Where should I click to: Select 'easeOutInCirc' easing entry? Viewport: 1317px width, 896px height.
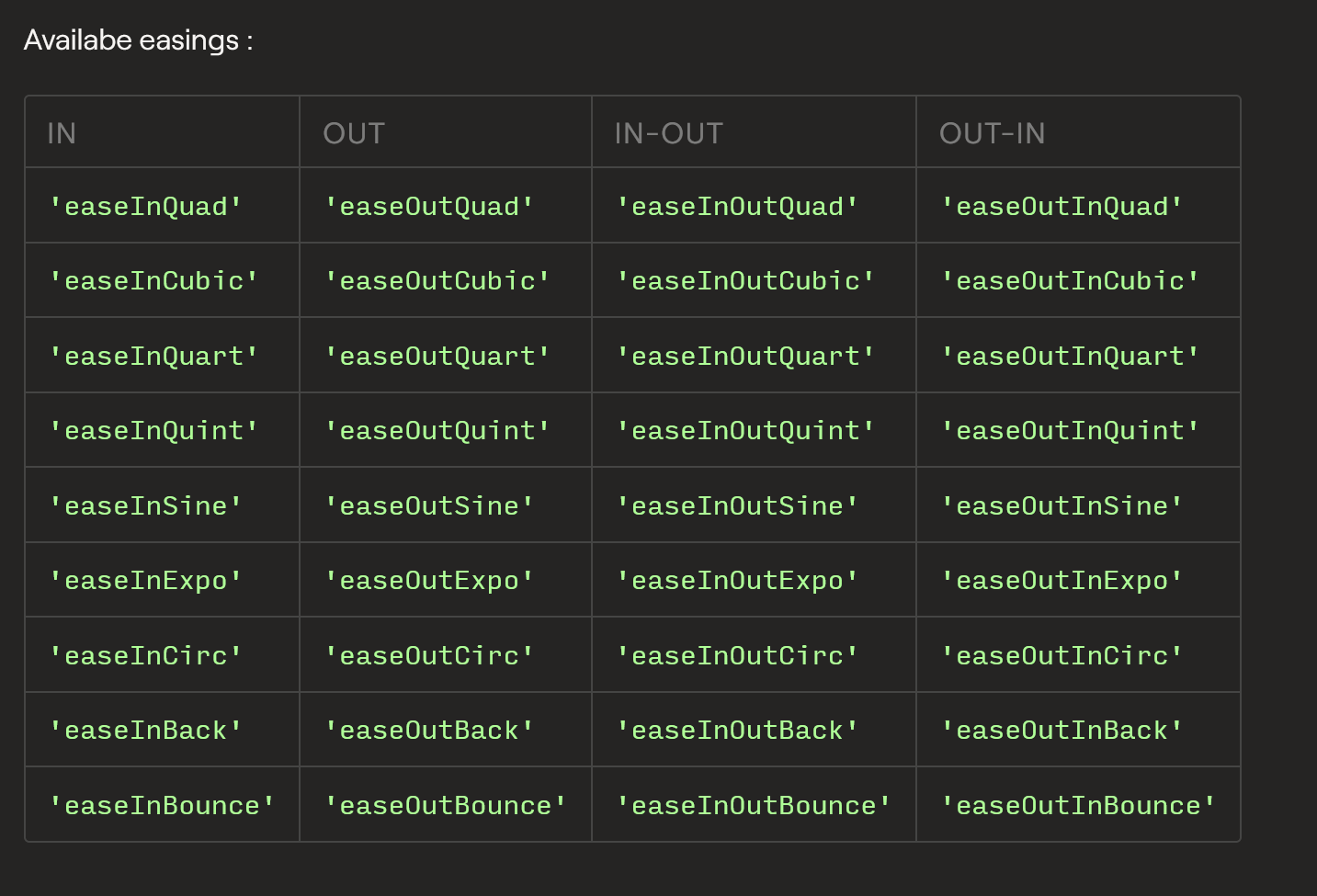click(1062, 655)
